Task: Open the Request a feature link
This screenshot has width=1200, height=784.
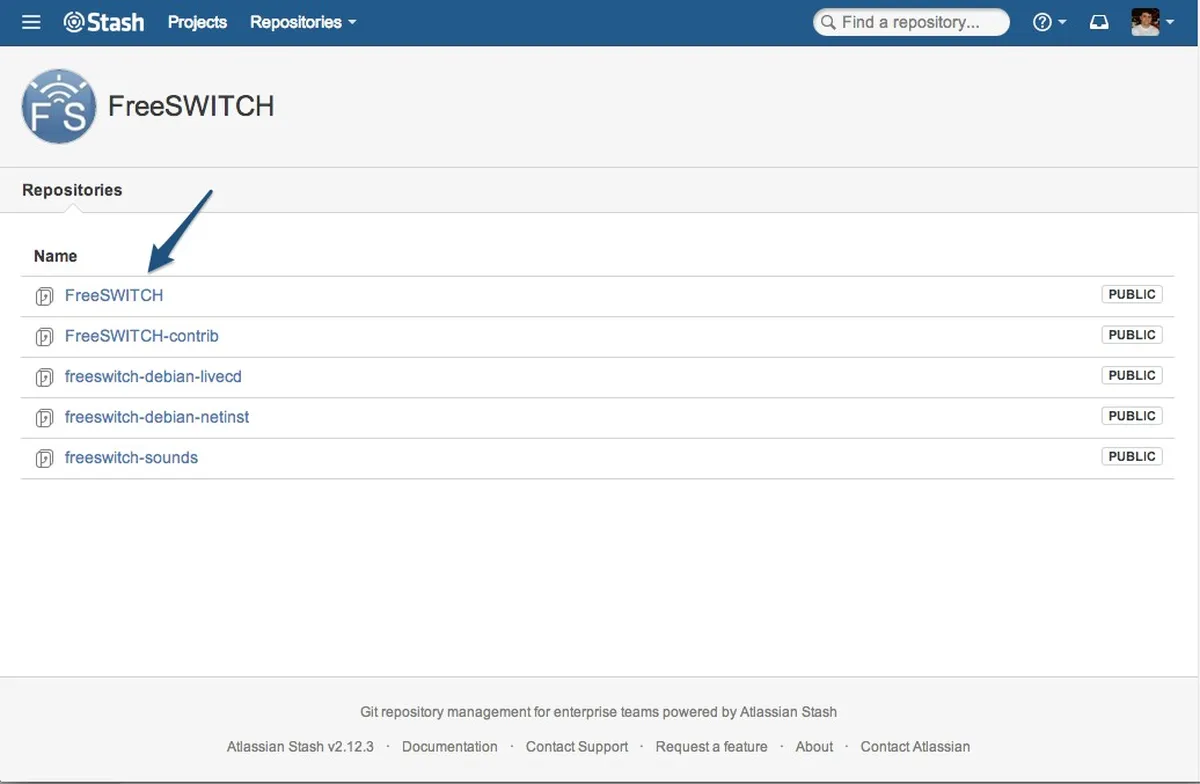Action: point(711,746)
